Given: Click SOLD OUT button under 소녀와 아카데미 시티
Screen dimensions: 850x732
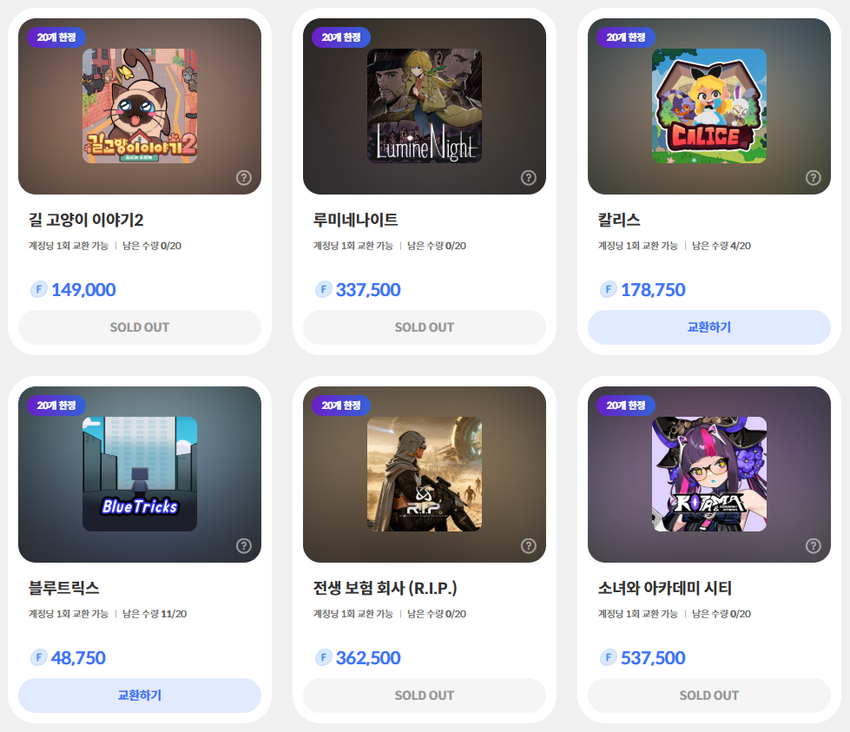Looking at the screenshot, I should (709, 695).
